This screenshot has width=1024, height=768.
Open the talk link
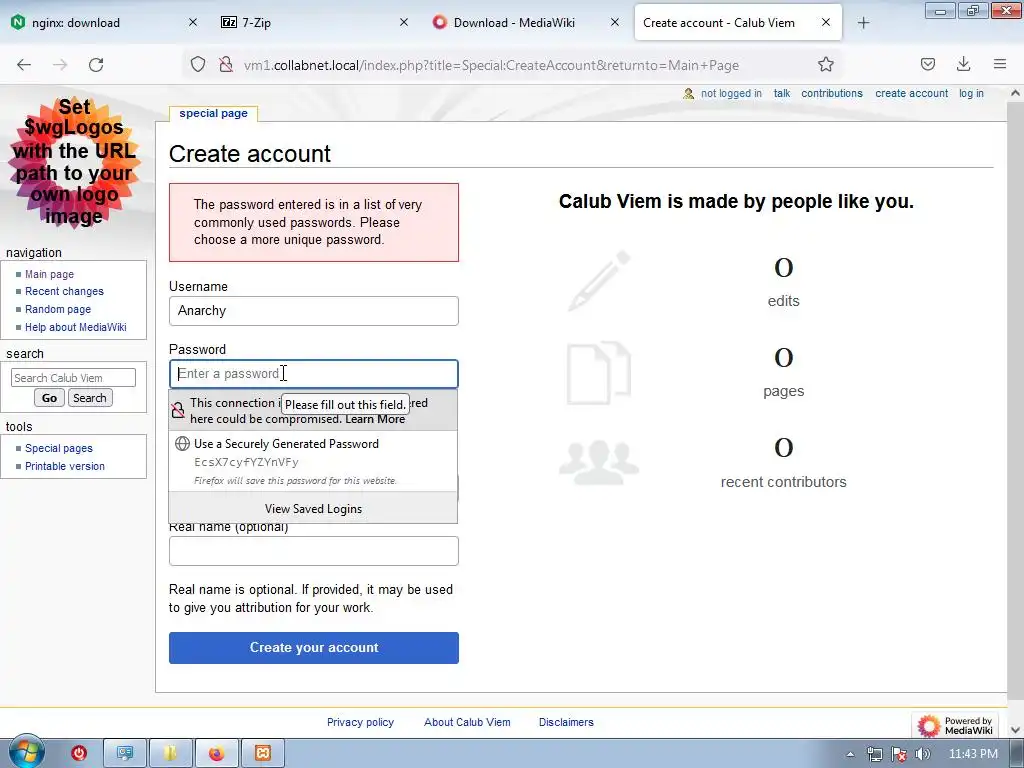tap(782, 93)
